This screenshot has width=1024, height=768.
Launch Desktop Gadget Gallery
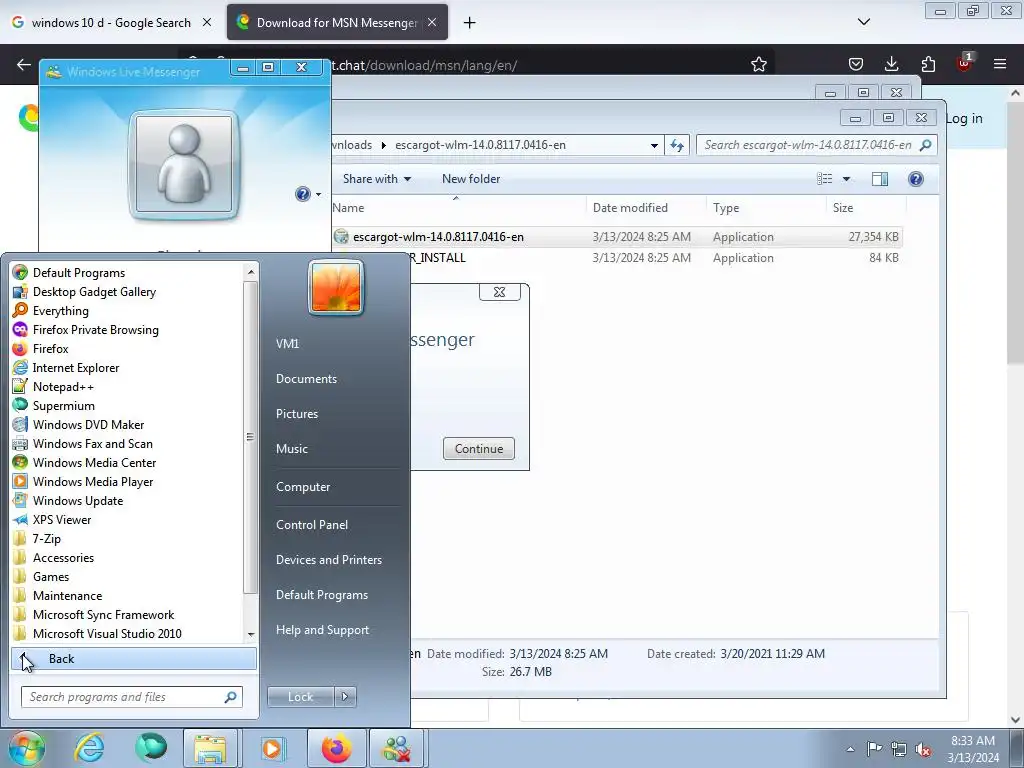point(94,292)
